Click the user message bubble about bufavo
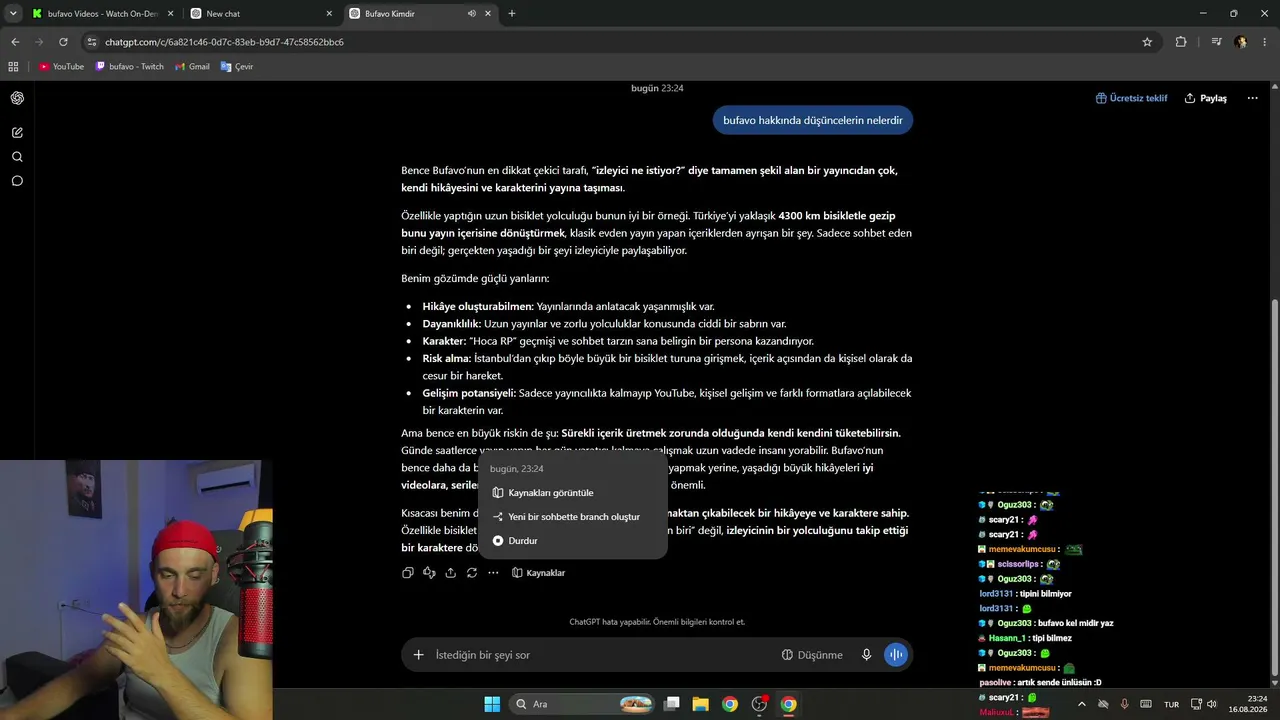The image size is (1280, 720). [x=813, y=120]
